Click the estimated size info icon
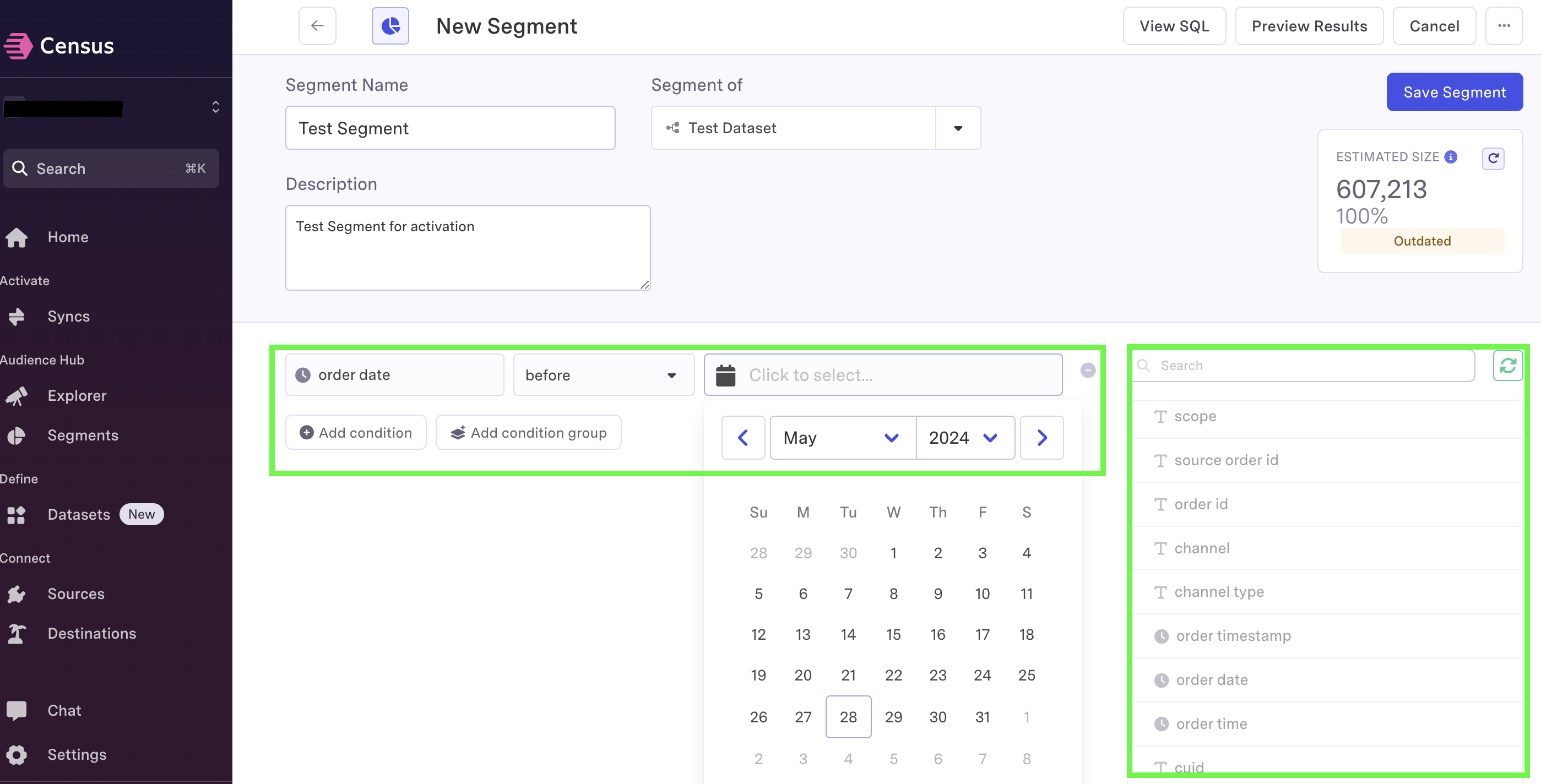The height and width of the screenshot is (784, 1541). coord(1451,157)
